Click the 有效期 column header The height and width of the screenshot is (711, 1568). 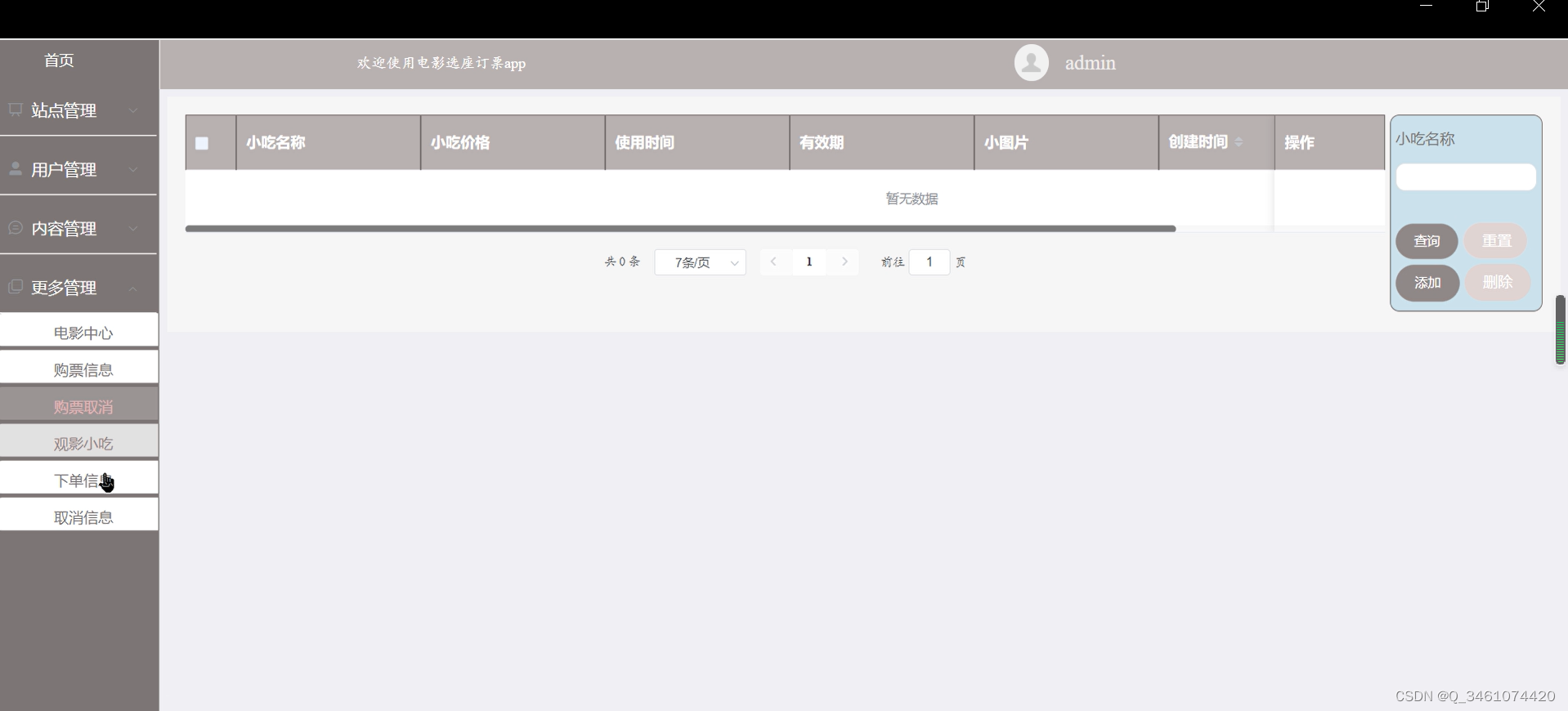tap(882, 142)
